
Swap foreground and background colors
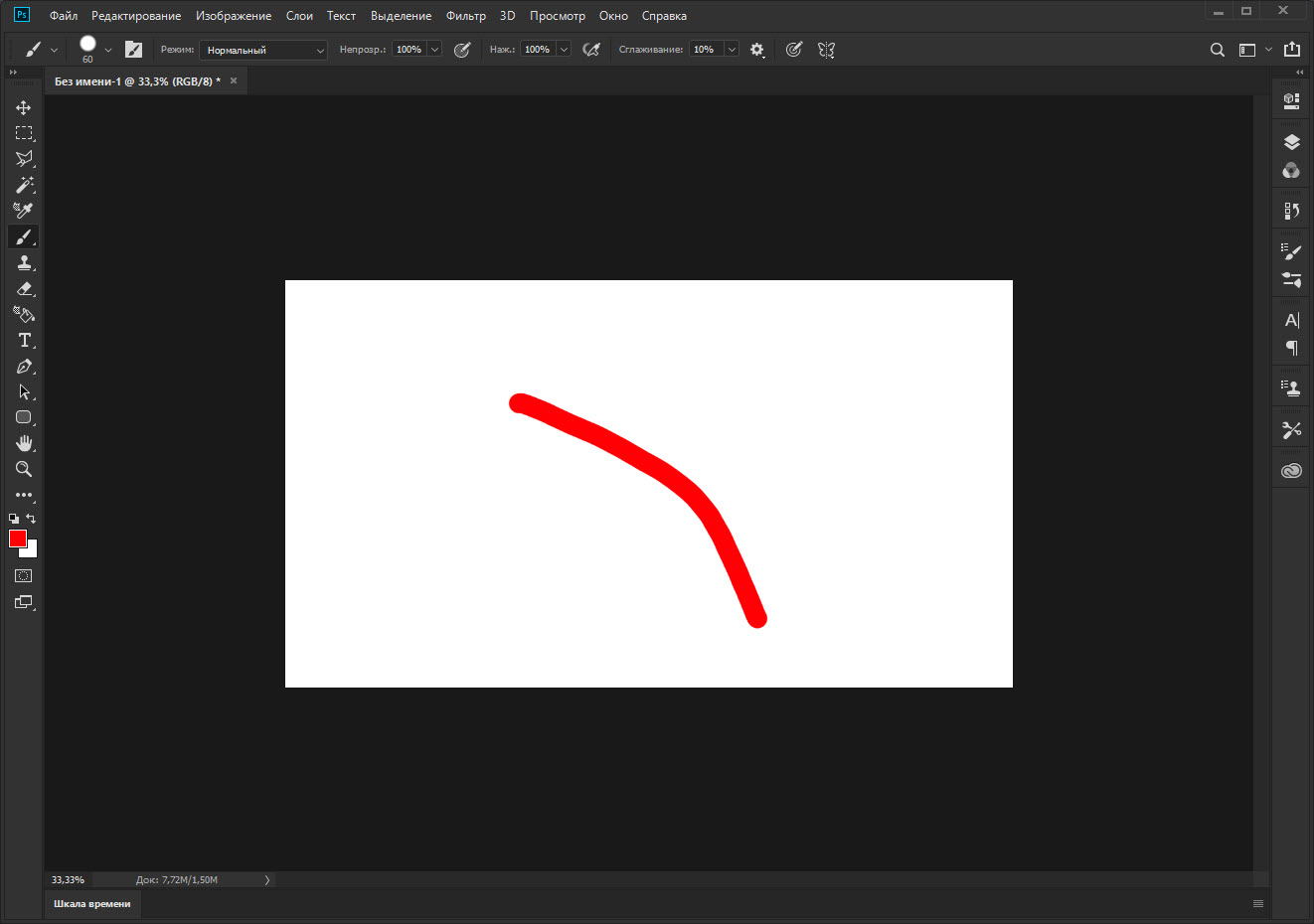coord(31,519)
